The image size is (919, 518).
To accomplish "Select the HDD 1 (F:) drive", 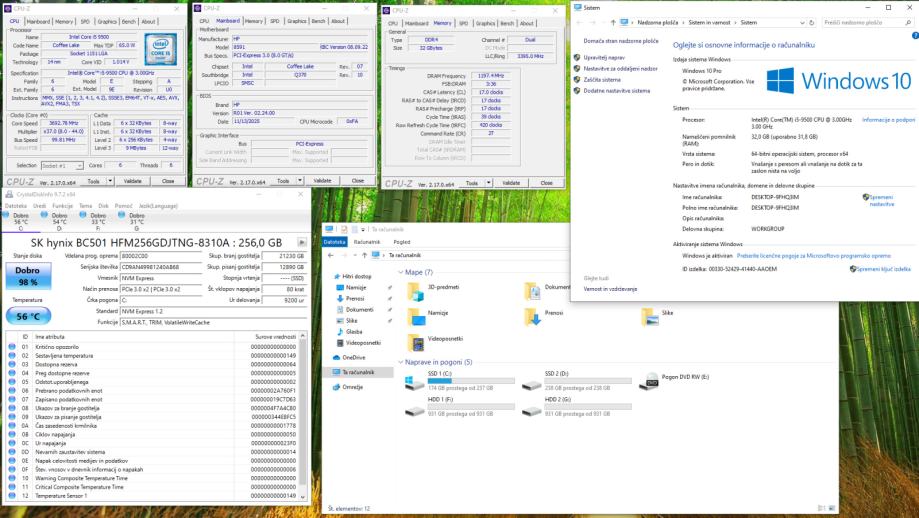I will [x=460, y=407].
